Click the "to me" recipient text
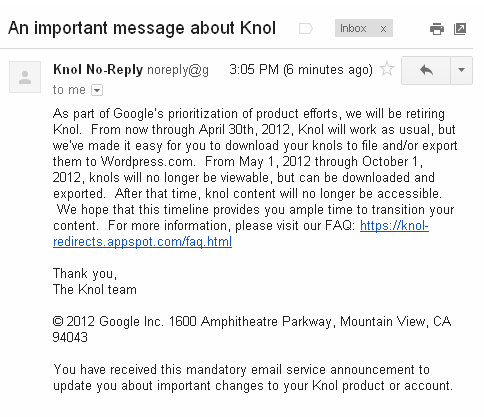 pos(69,90)
